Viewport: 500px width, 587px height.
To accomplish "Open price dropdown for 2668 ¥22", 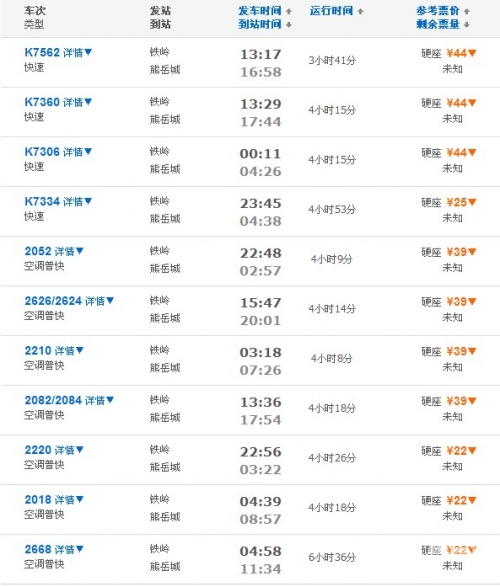I will (x=472, y=550).
